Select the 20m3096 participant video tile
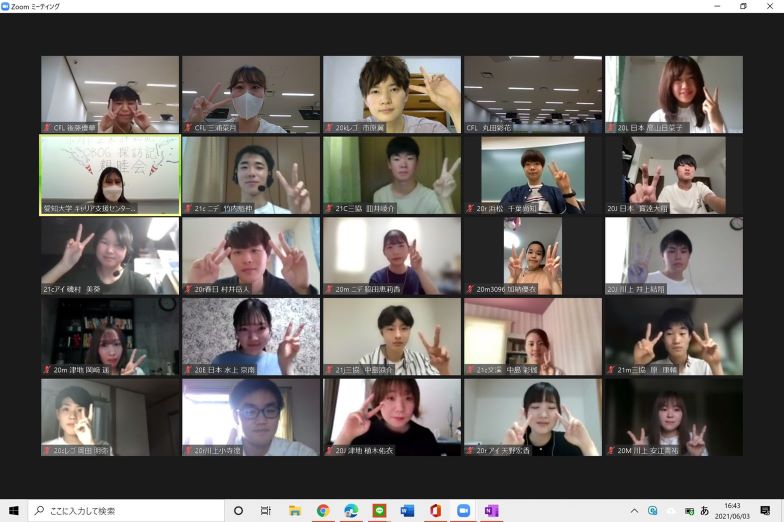The image size is (784, 522). click(x=532, y=256)
